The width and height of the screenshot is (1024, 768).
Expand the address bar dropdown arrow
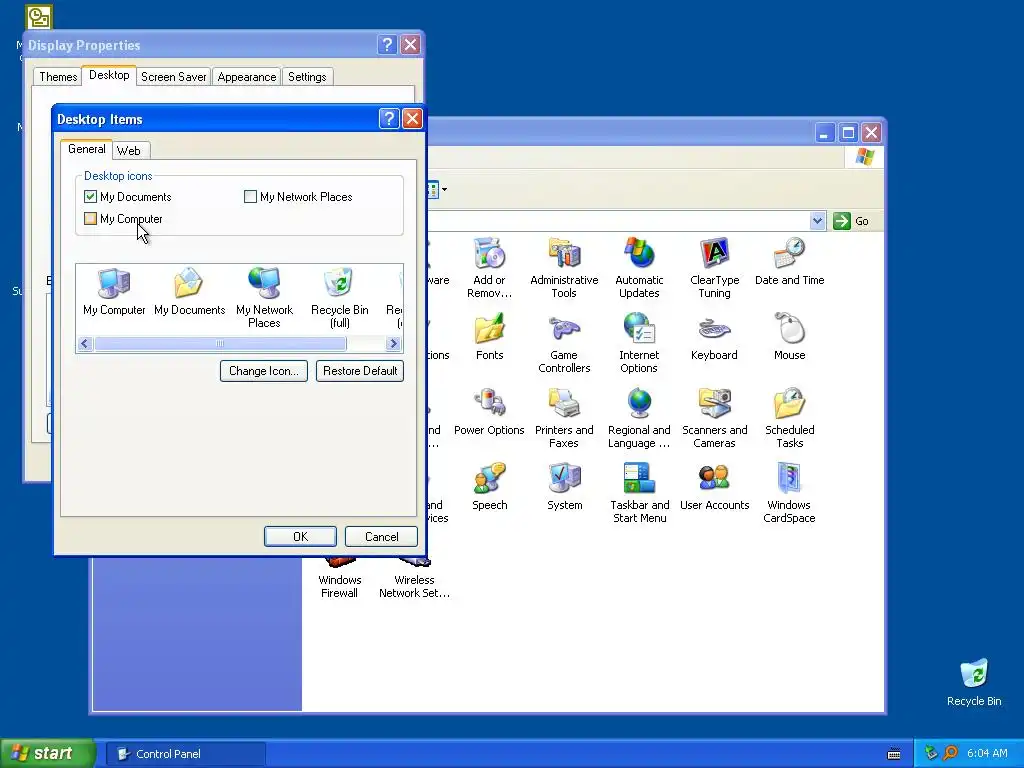(817, 221)
